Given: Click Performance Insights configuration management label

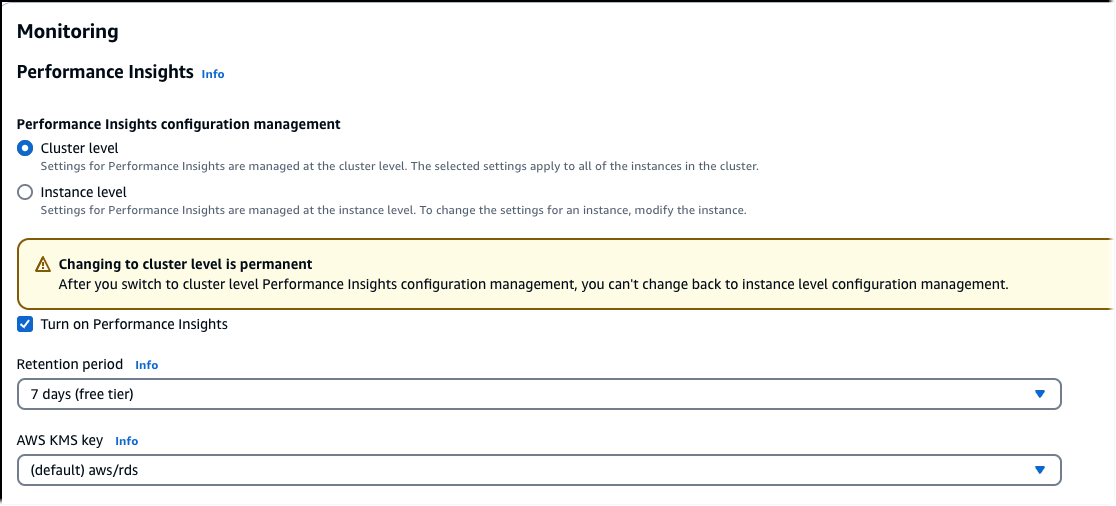Looking at the screenshot, I should (x=179, y=125).
